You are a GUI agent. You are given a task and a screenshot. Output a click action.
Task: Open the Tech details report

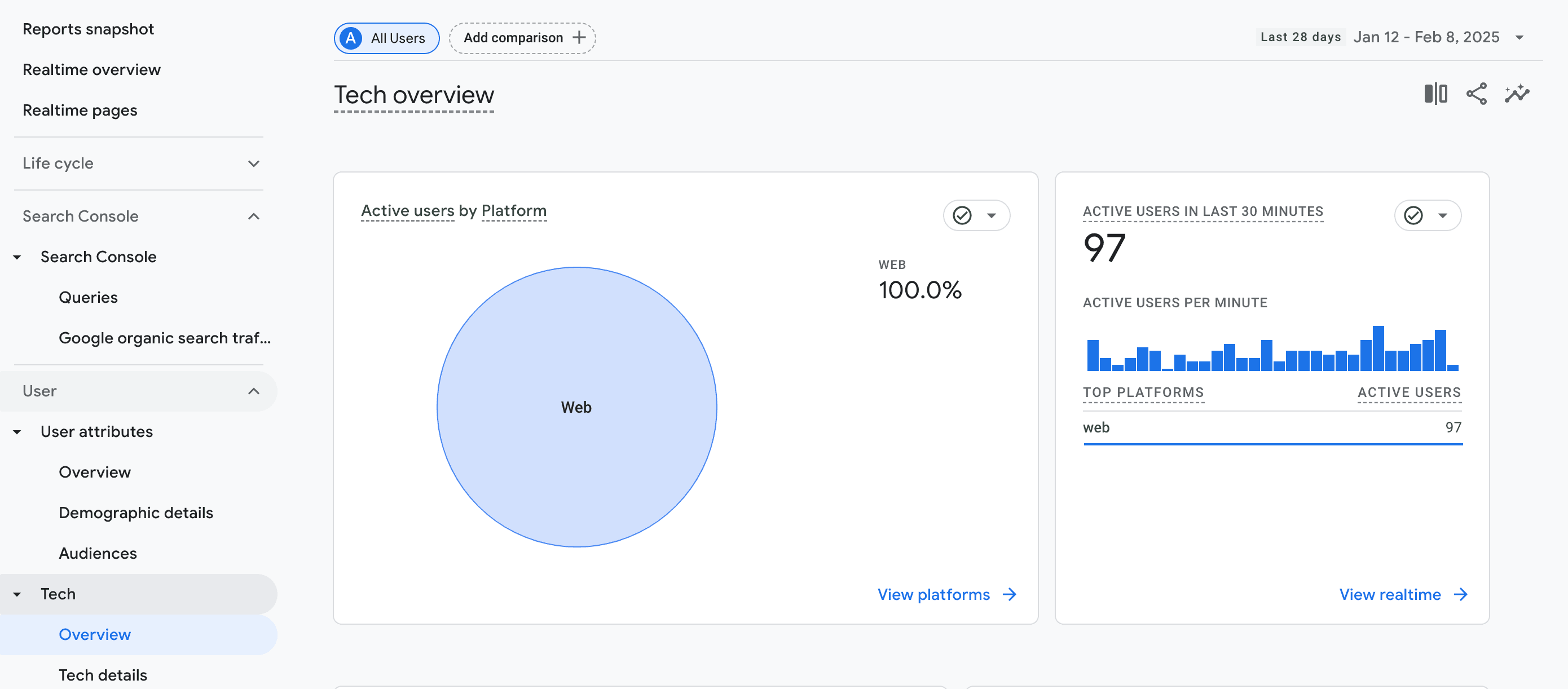click(103, 674)
